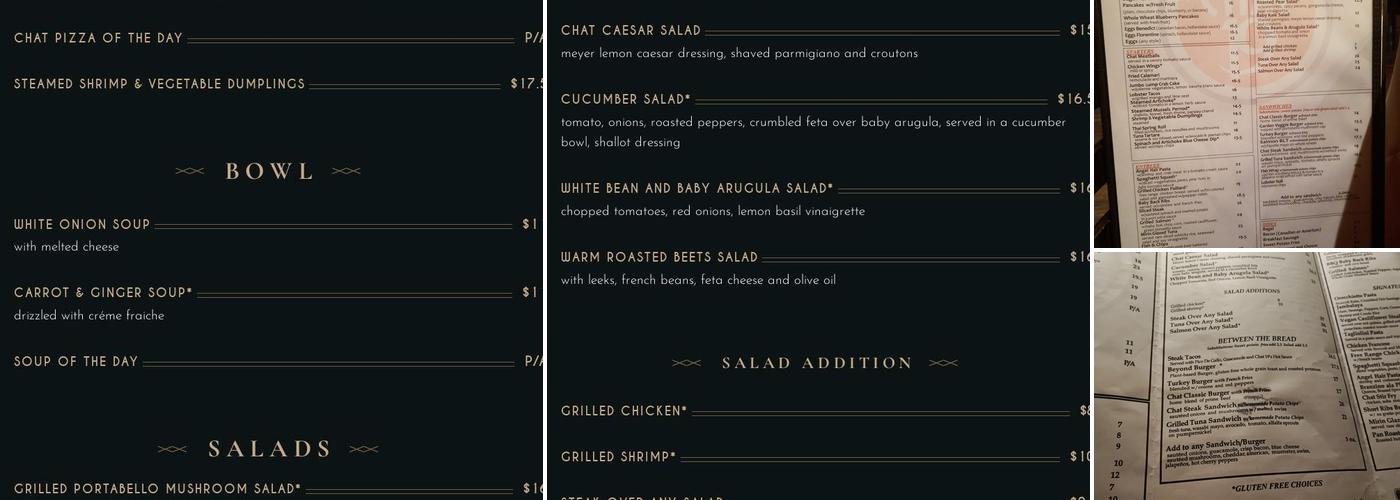The image size is (1400, 500).
Task: Click the BOWL section heading
Action: (270, 171)
